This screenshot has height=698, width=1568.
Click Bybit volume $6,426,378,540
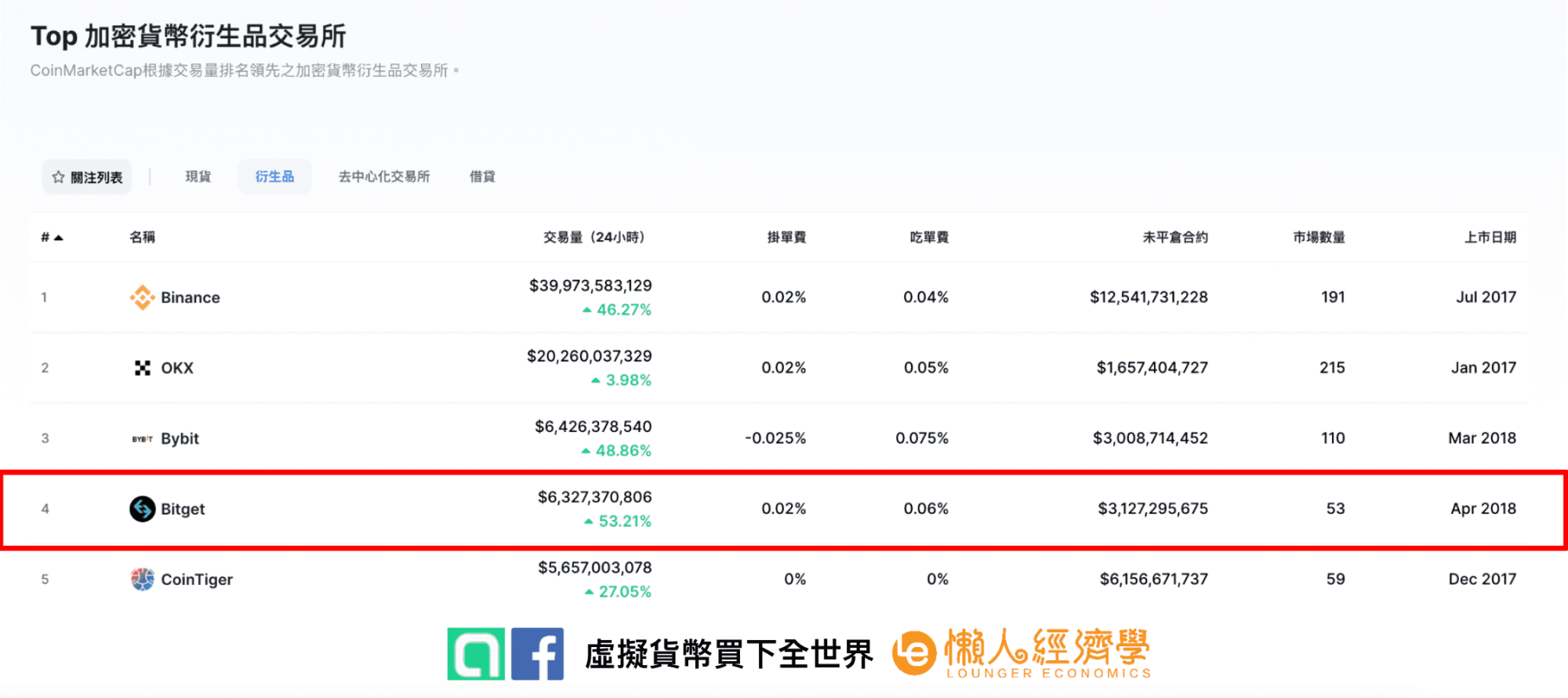point(593,427)
